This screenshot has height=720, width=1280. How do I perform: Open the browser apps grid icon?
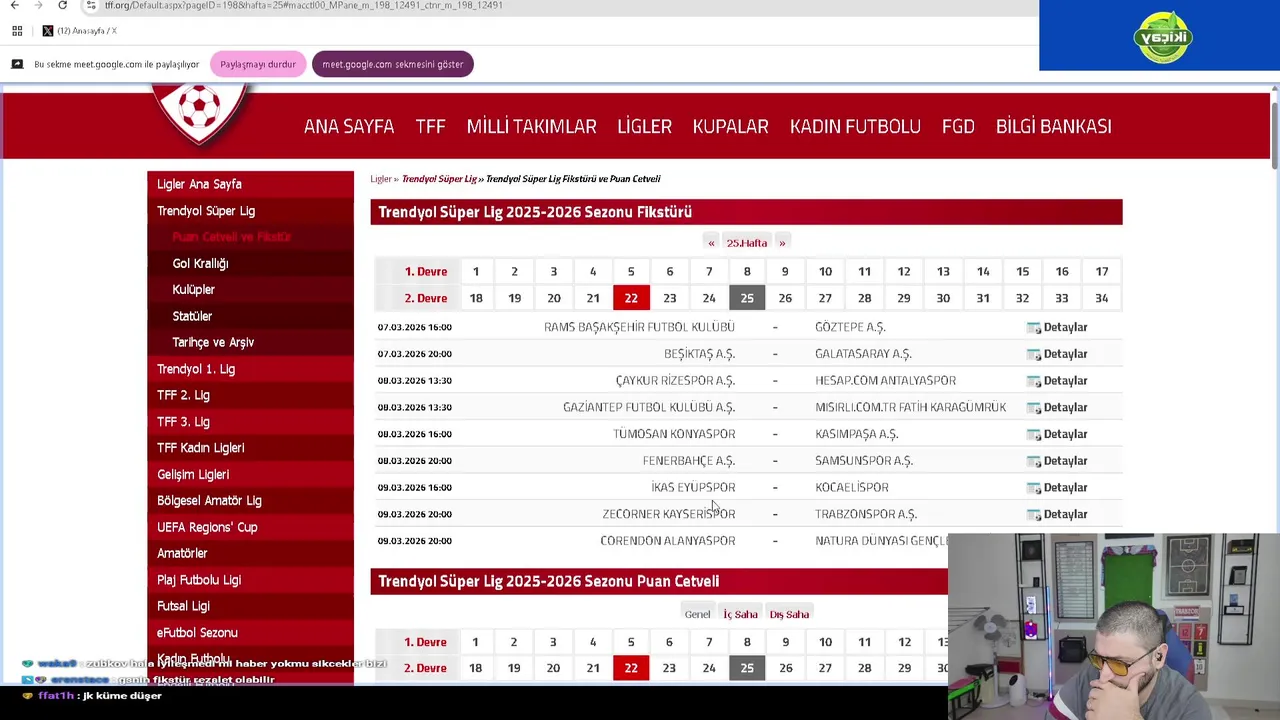(x=17, y=31)
